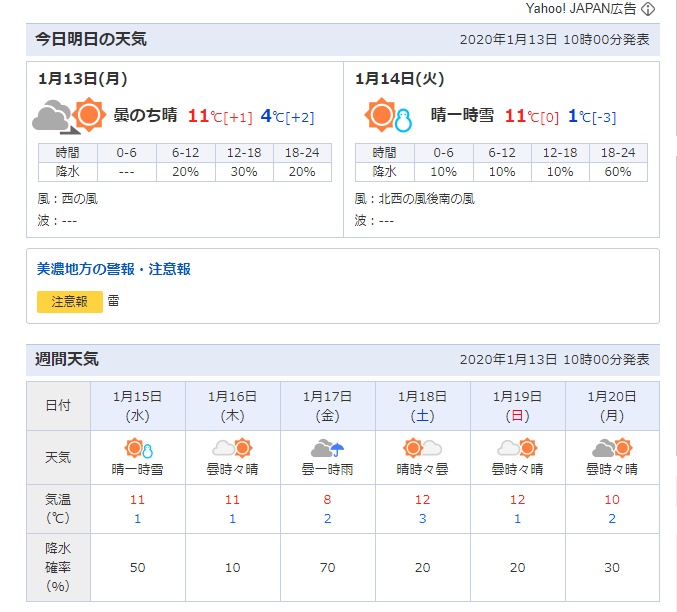
Task: Click the yellow 注意報 badge
Action: (70, 301)
